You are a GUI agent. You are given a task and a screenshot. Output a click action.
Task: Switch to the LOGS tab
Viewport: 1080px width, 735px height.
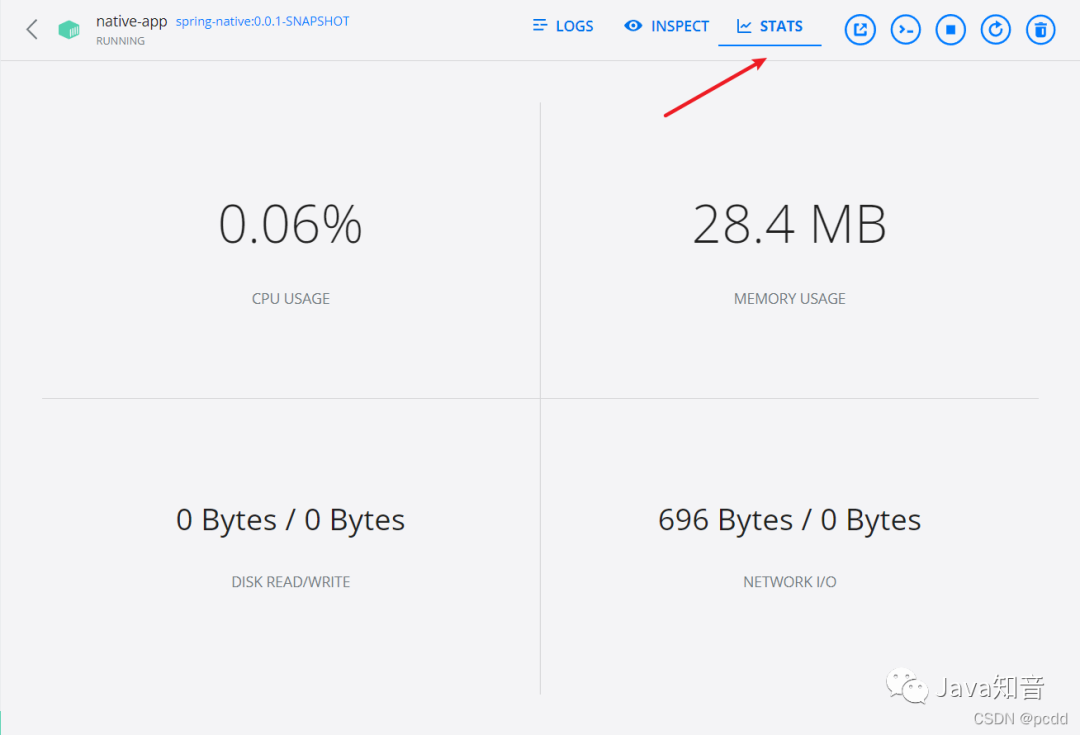[x=563, y=26]
